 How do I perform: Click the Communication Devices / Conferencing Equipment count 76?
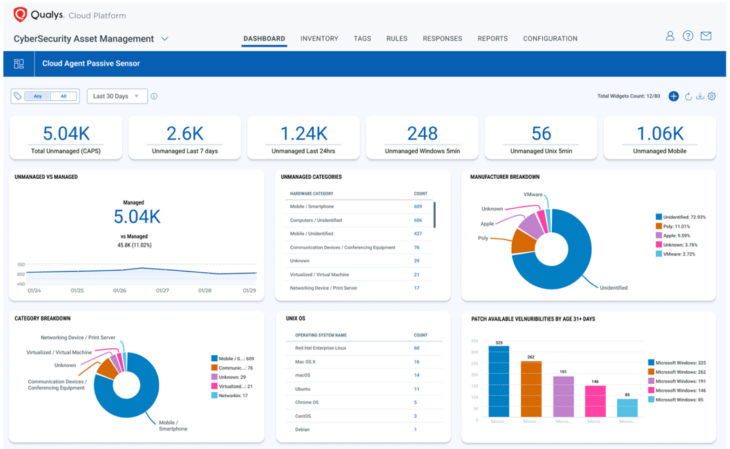pyautogui.click(x=417, y=247)
